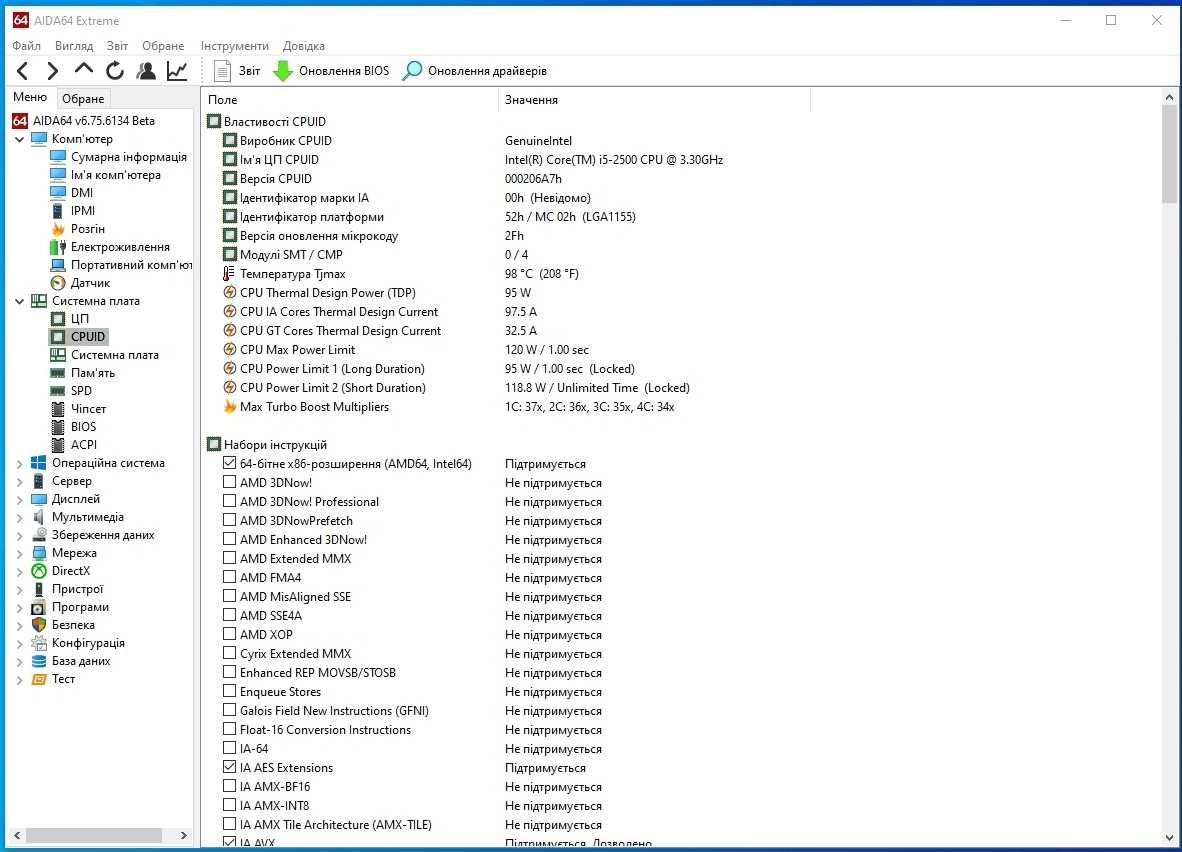This screenshot has height=852, width=1182.
Task: Click the Пристрої device icon
Action: pyautogui.click(x=38, y=590)
